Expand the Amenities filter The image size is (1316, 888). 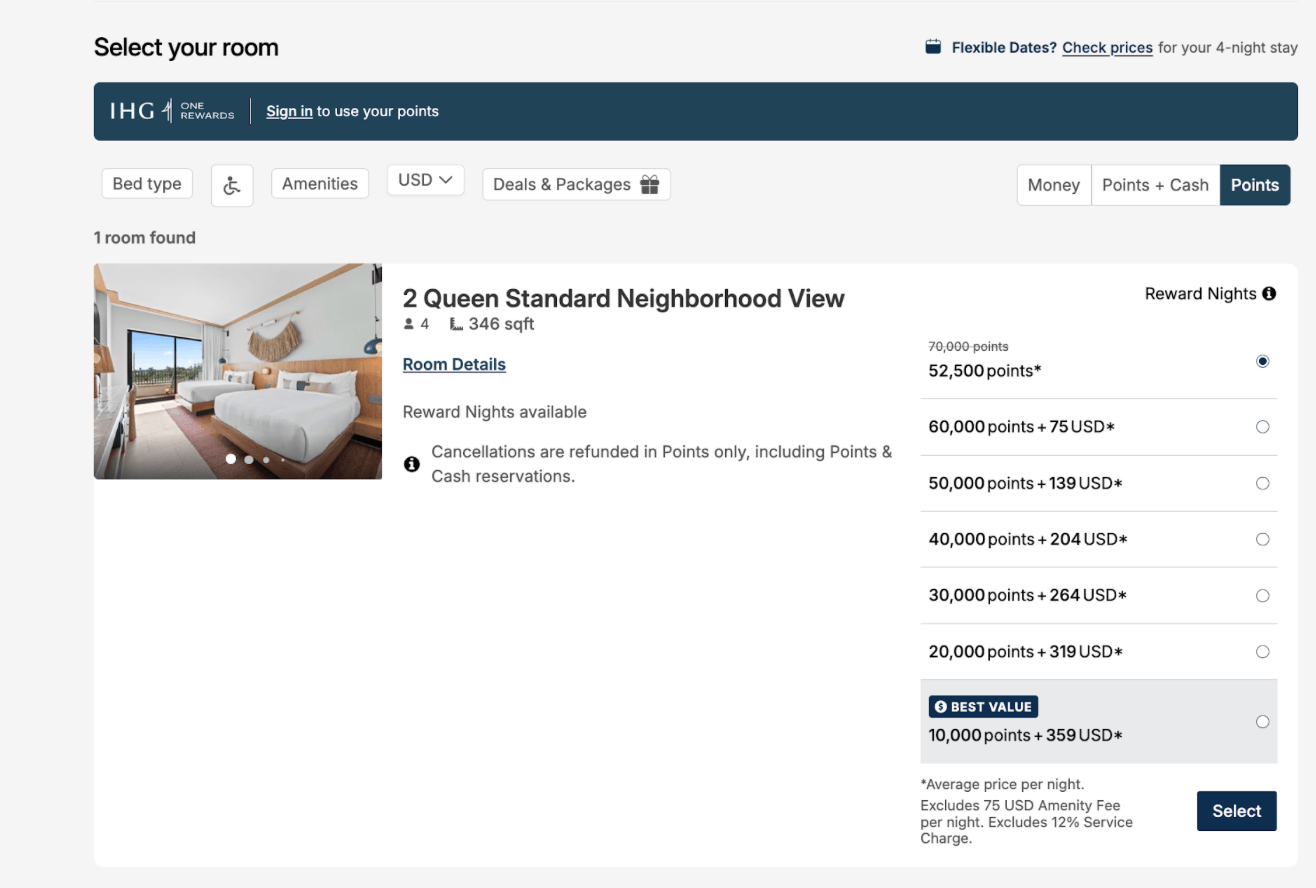(x=320, y=184)
